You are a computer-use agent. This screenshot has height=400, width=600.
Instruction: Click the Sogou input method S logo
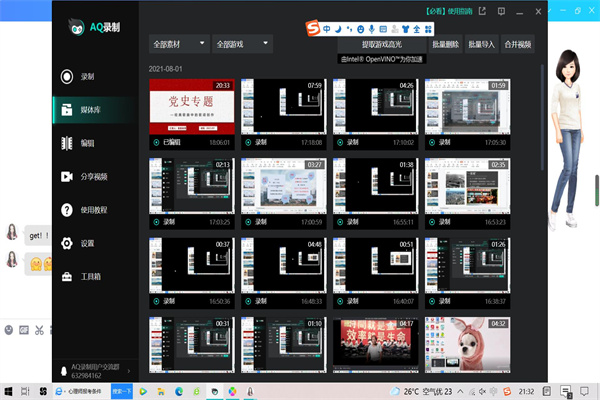coord(313,29)
